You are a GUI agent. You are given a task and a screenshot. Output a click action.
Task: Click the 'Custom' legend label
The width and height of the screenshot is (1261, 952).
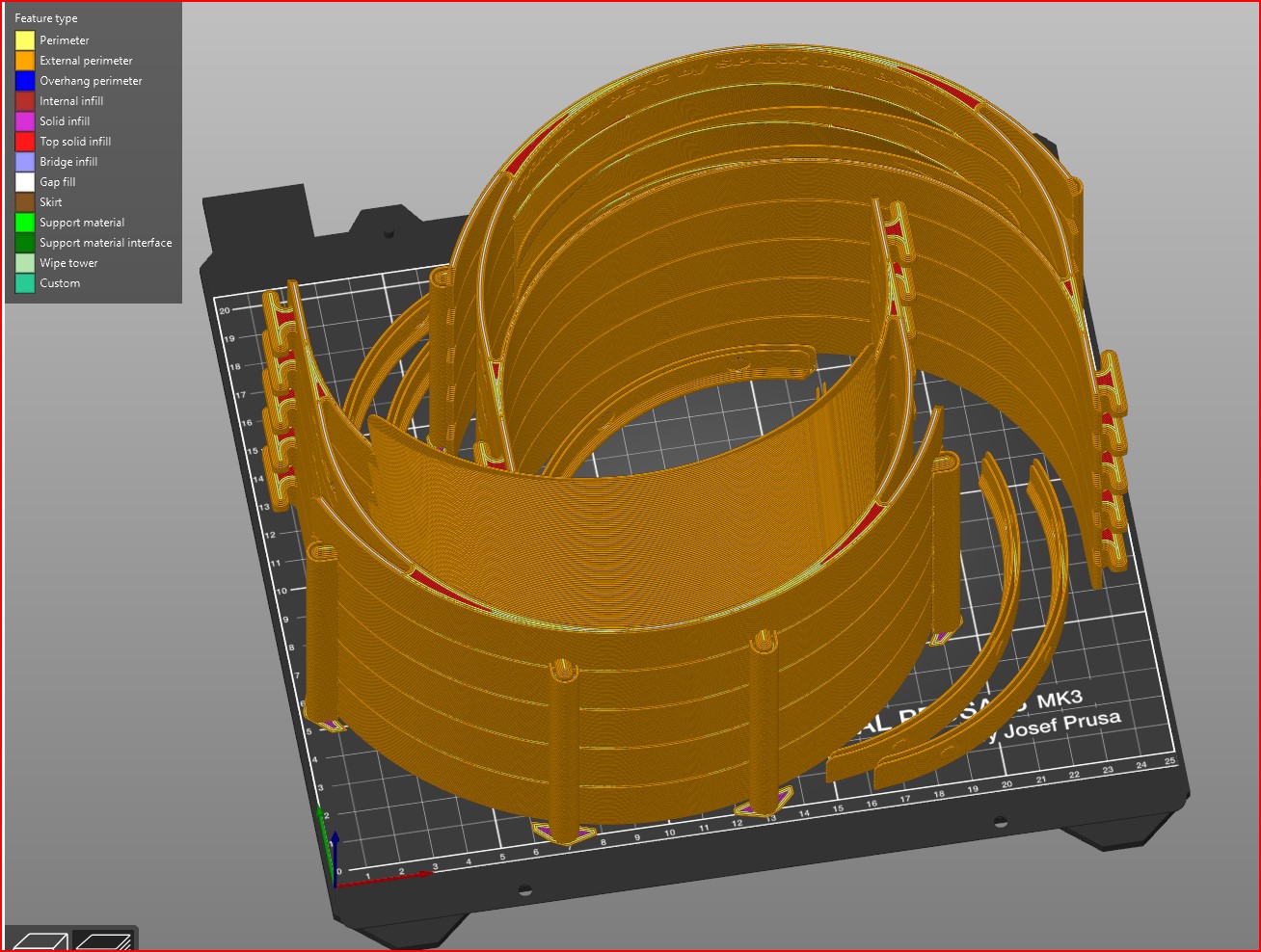(60, 283)
